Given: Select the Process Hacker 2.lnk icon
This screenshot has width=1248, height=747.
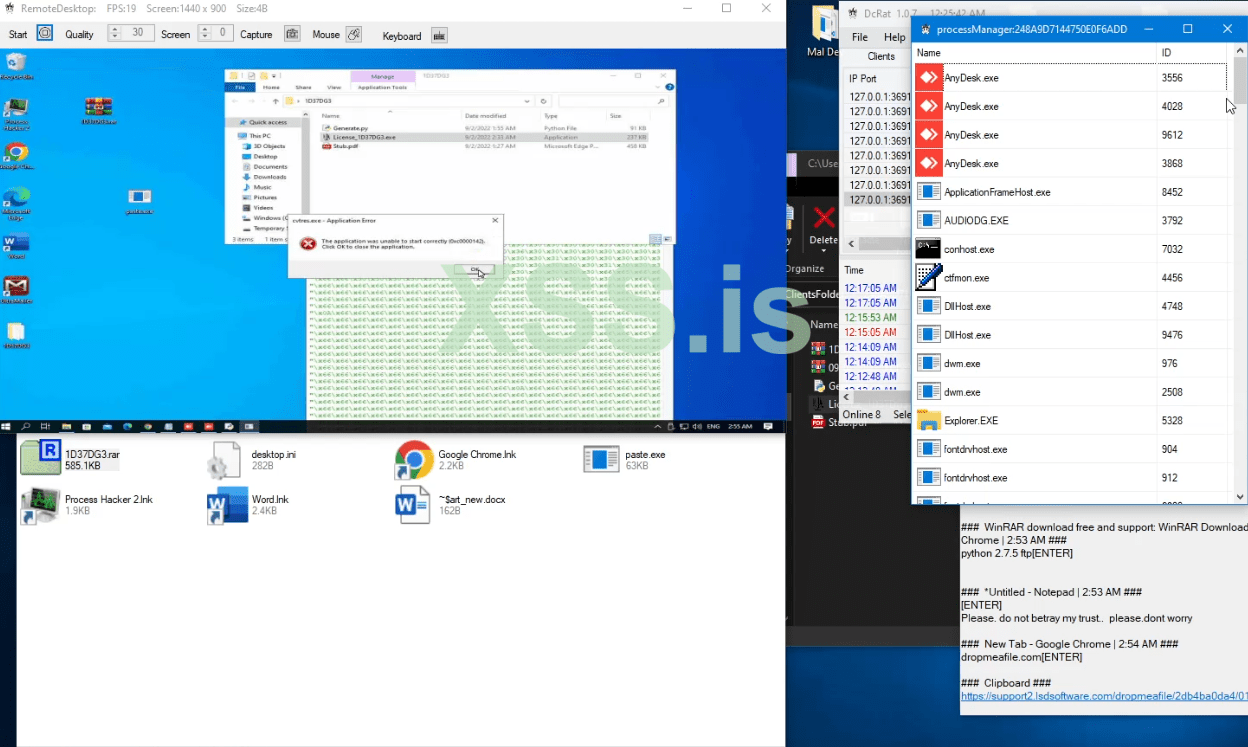Looking at the screenshot, I should pos(40,505).
